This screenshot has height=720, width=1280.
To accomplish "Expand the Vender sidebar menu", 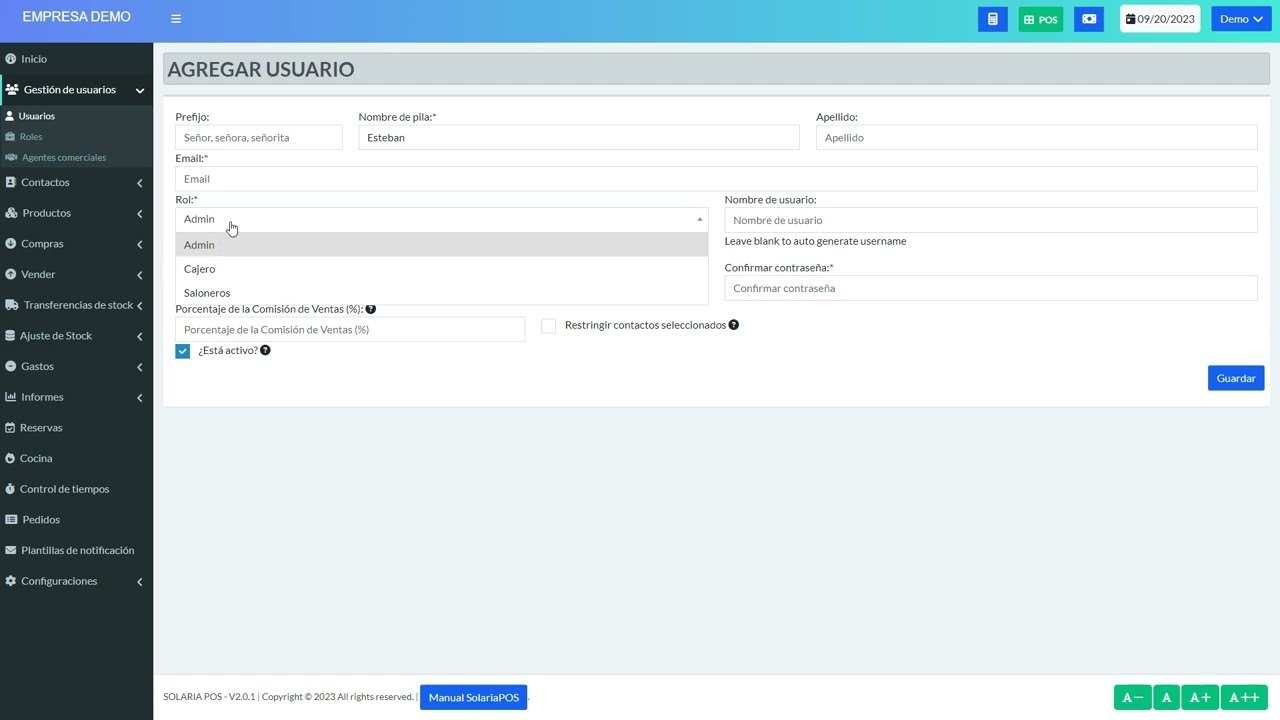I will (x=76, y=275).
